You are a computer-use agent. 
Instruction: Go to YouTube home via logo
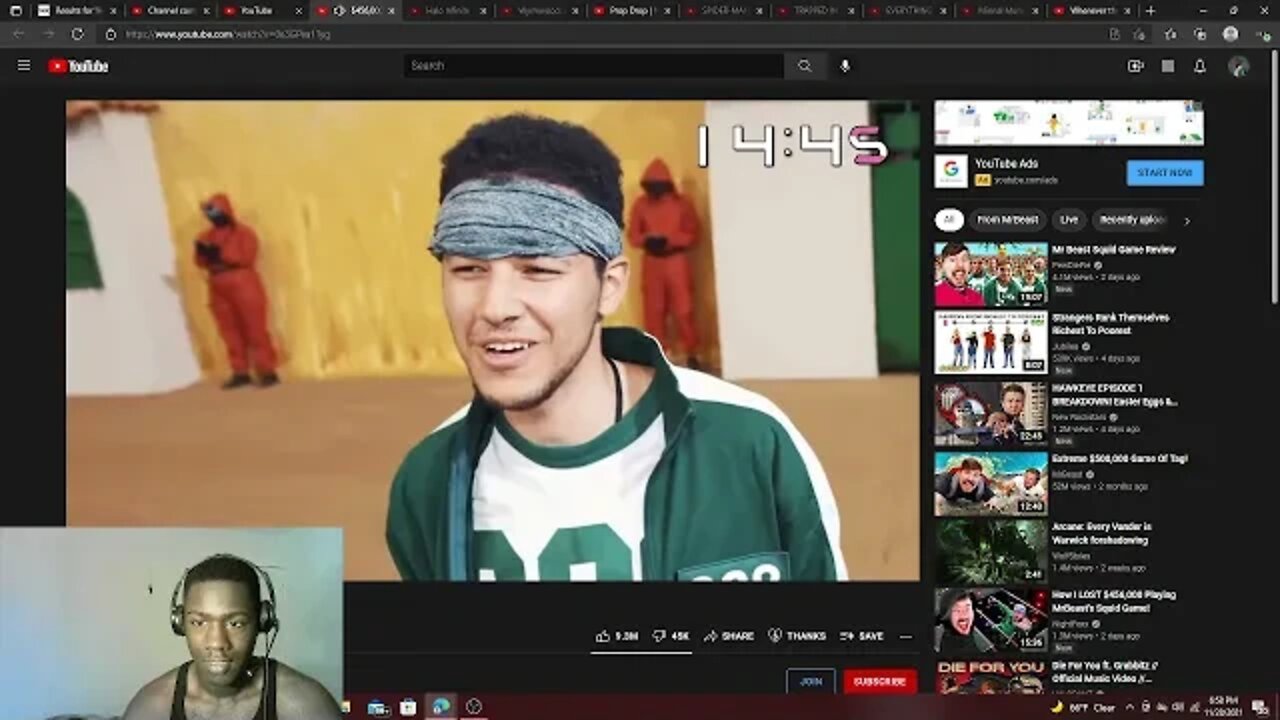coord(78,66)
